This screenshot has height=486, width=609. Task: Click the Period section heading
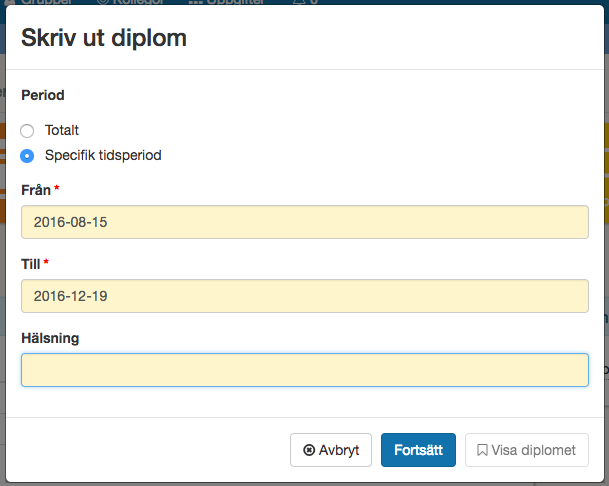pos(43,95)
